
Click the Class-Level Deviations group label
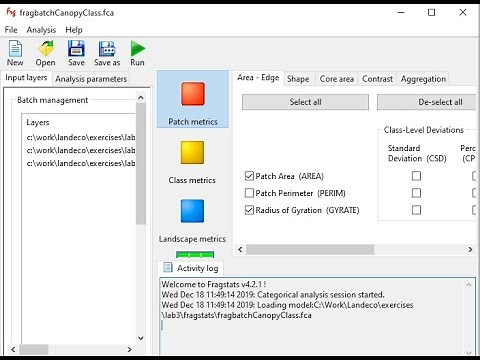point(424,130)
